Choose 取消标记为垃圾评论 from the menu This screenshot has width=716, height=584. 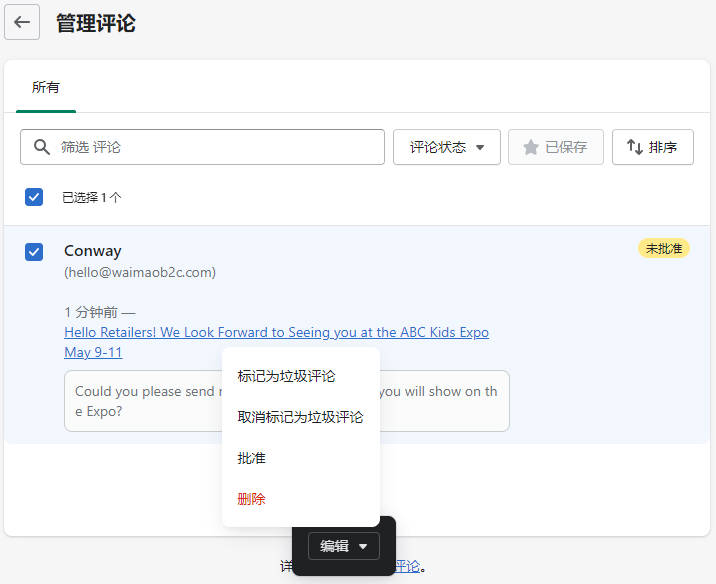[301, 417]
